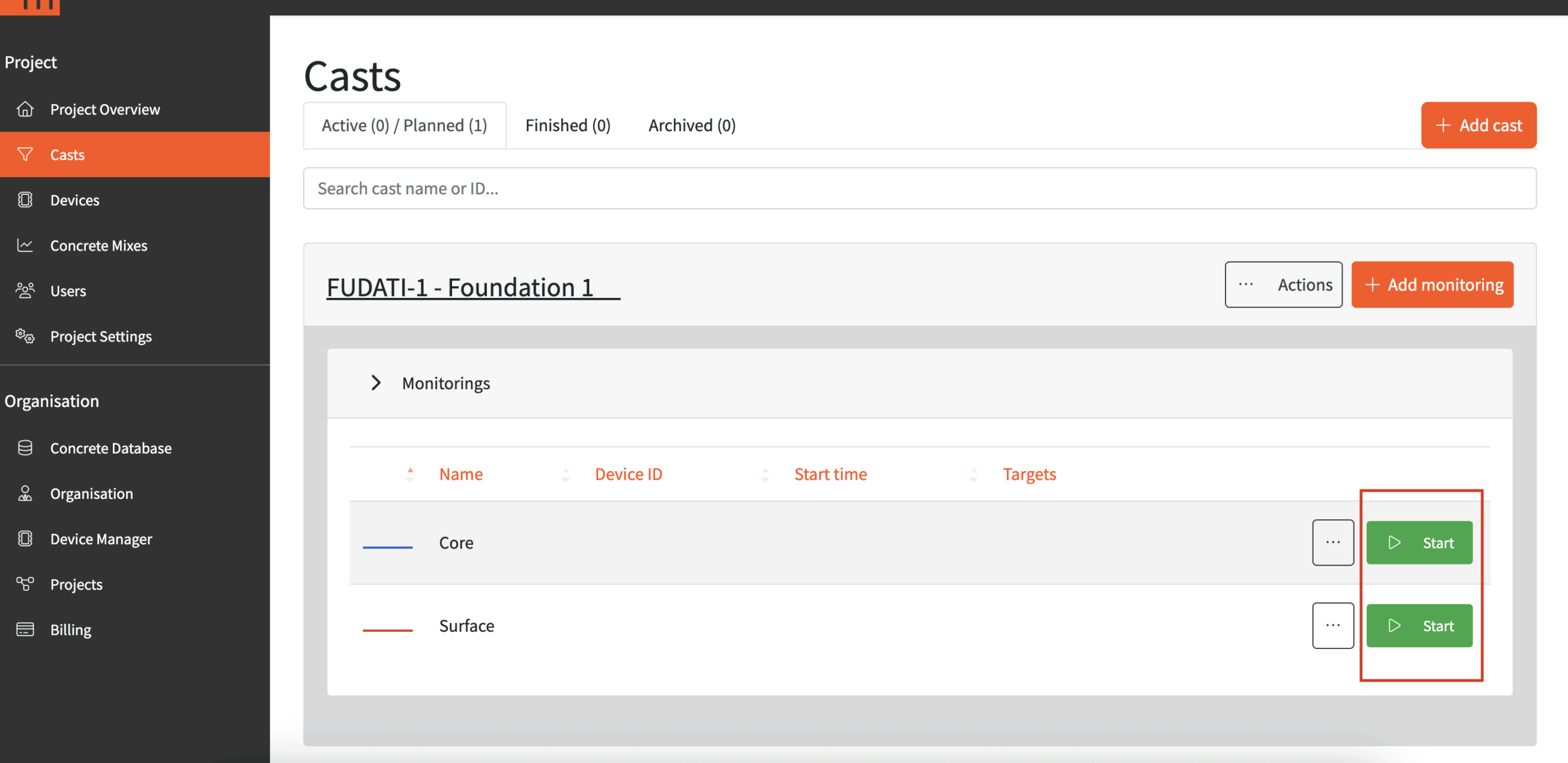Image resolution: width=1568 pixels, height=763 pixels.
Task: Open the Billing card icon
Action: pos(25,629)
